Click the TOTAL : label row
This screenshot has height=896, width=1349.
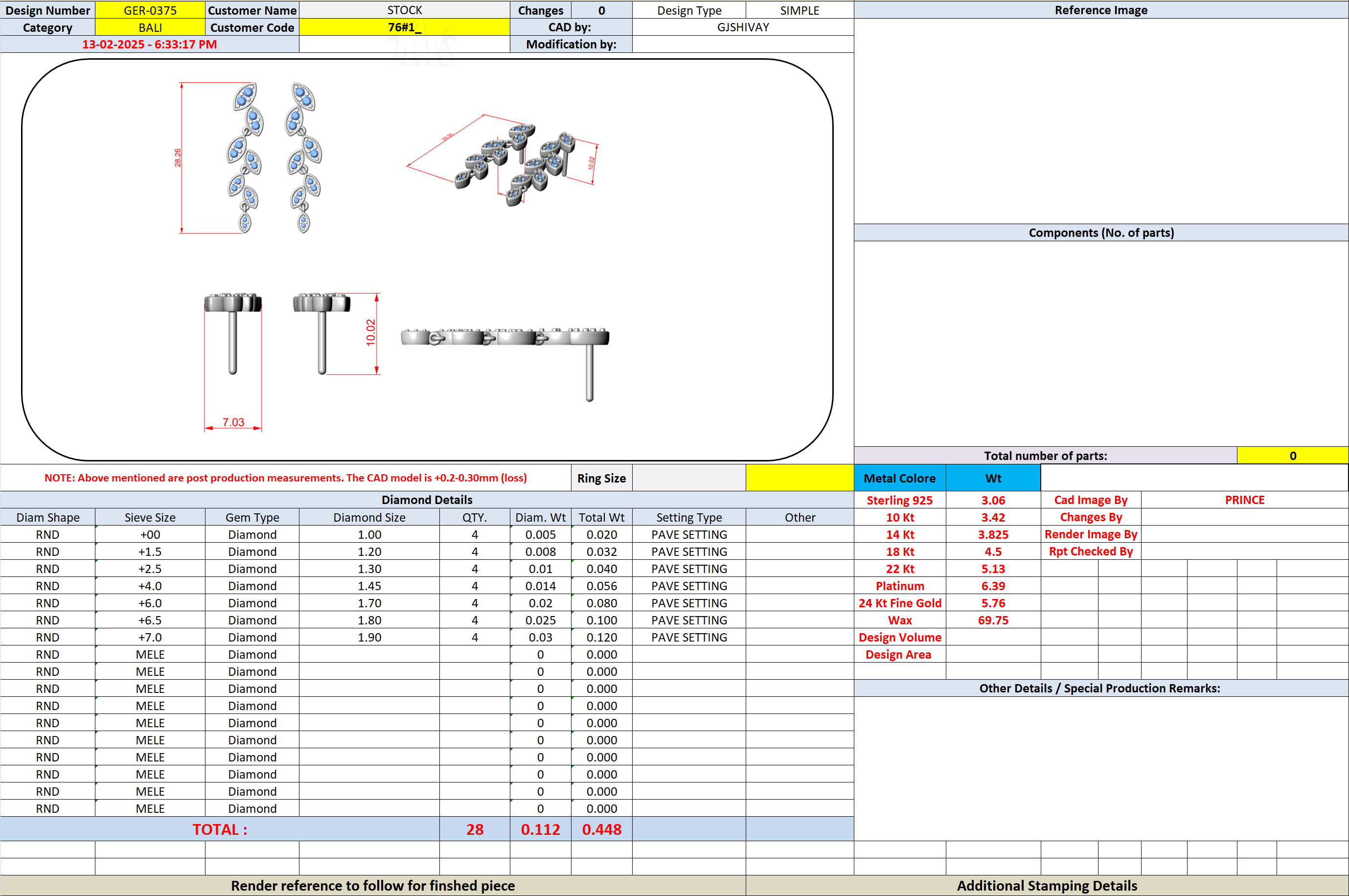(x=220, y=829)
